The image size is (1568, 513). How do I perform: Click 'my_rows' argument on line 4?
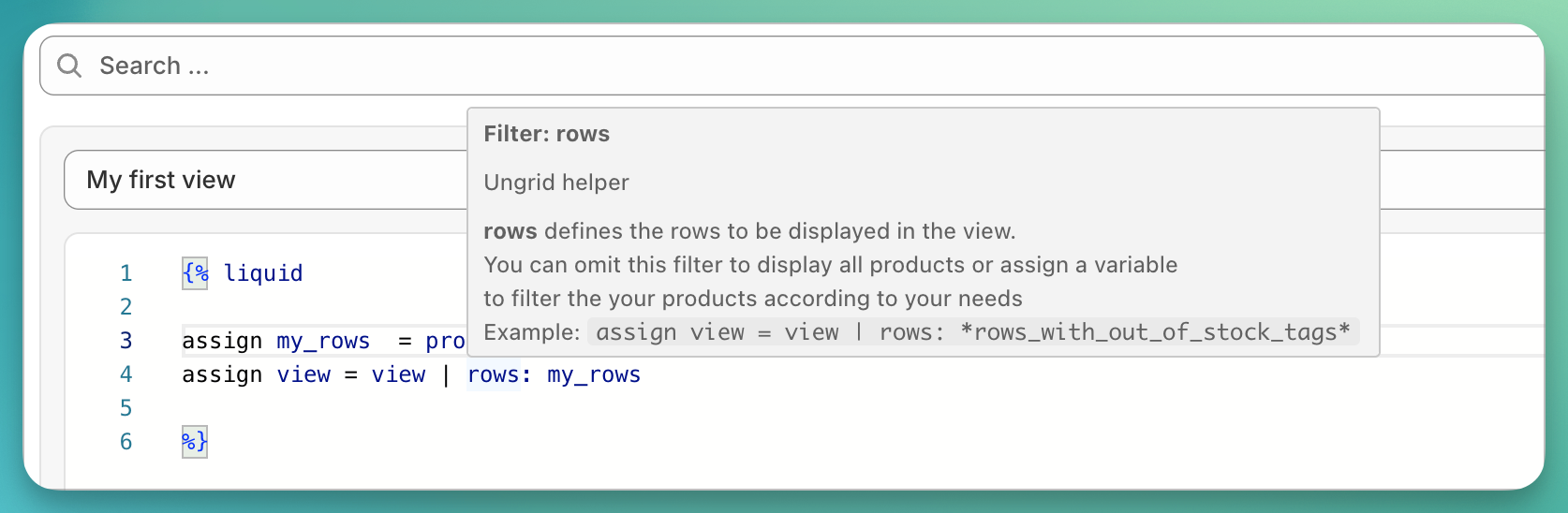[594, 374]
